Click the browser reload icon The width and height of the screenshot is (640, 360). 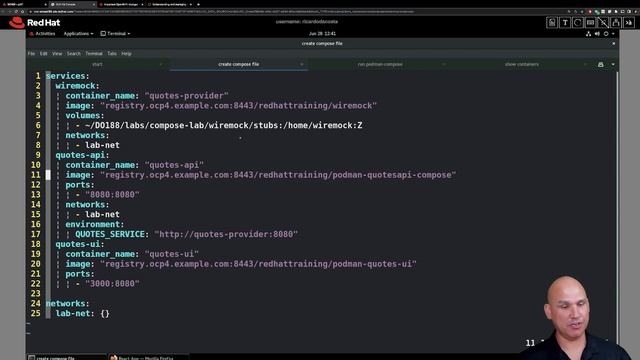point(16,11)
